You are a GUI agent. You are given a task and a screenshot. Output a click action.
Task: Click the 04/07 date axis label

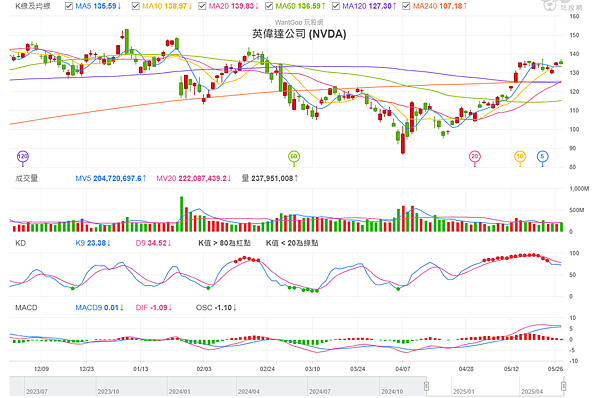403,369
